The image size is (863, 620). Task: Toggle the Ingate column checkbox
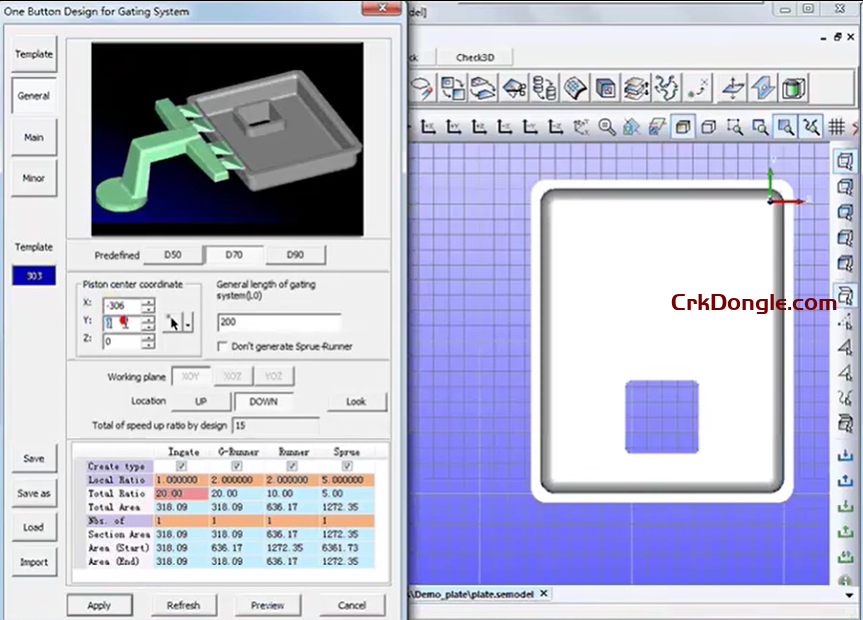181,466
